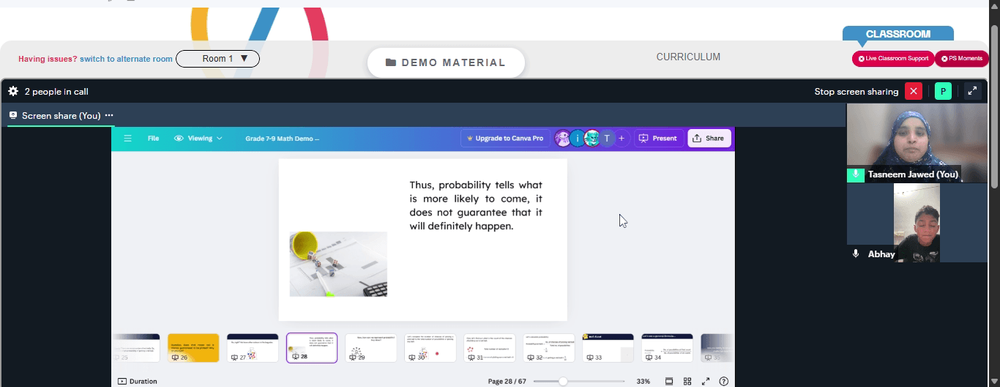Select slide thumbnail 26 (yellow)
The image size is (1000, 387).
tap(193, 348)
